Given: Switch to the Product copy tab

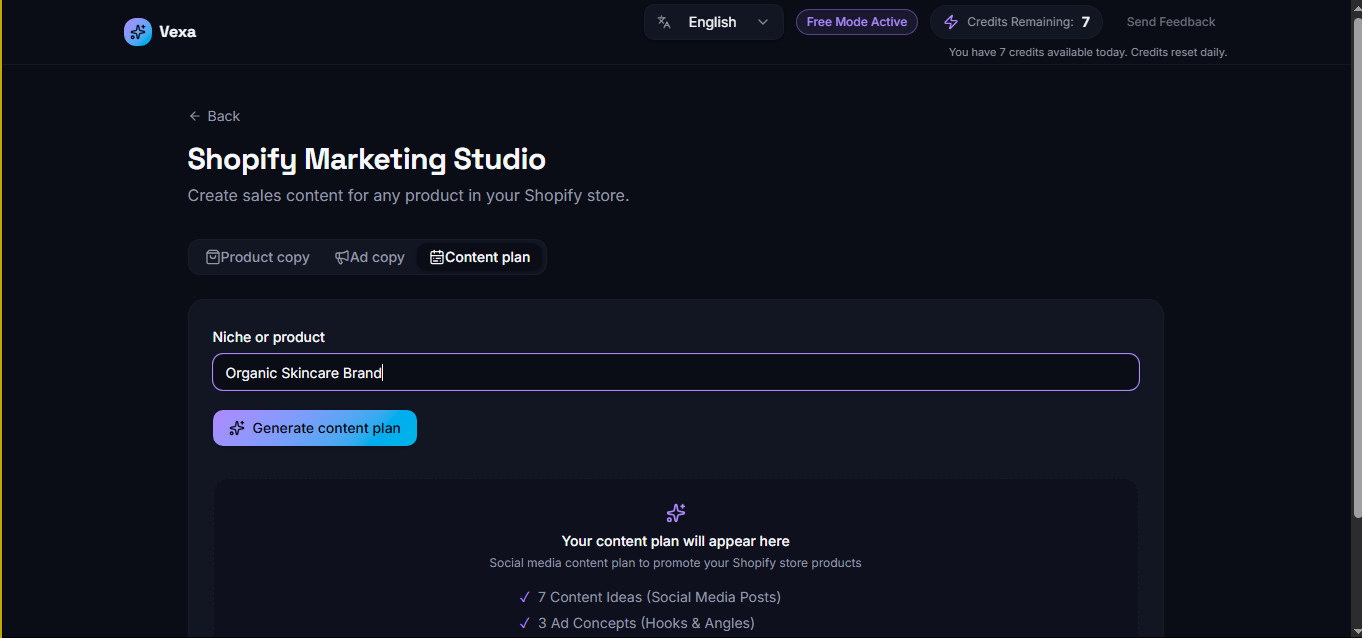Looking at the screenshot, I should (x=258, y=257).
